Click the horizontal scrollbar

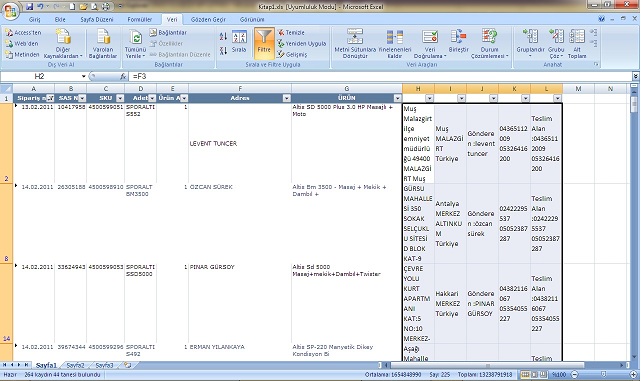click(x=487, y=365)
